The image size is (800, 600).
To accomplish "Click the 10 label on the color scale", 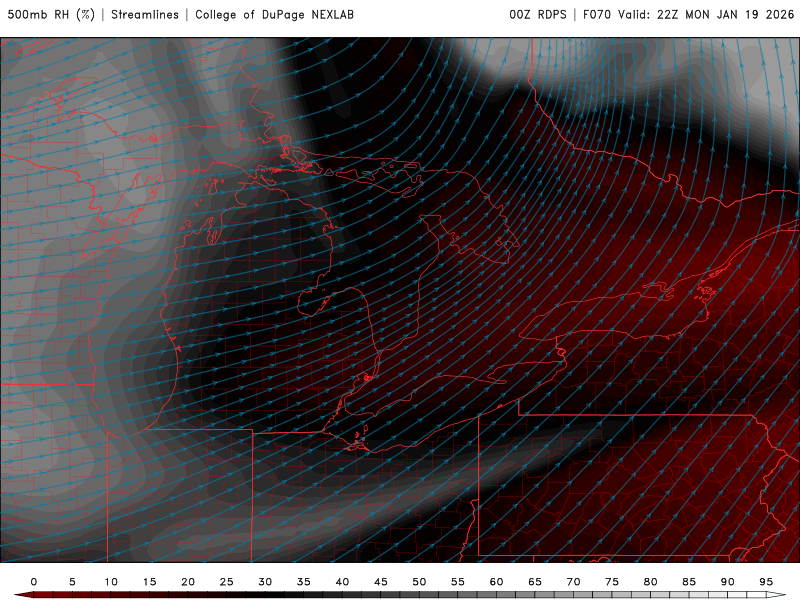I will point(111,582).
